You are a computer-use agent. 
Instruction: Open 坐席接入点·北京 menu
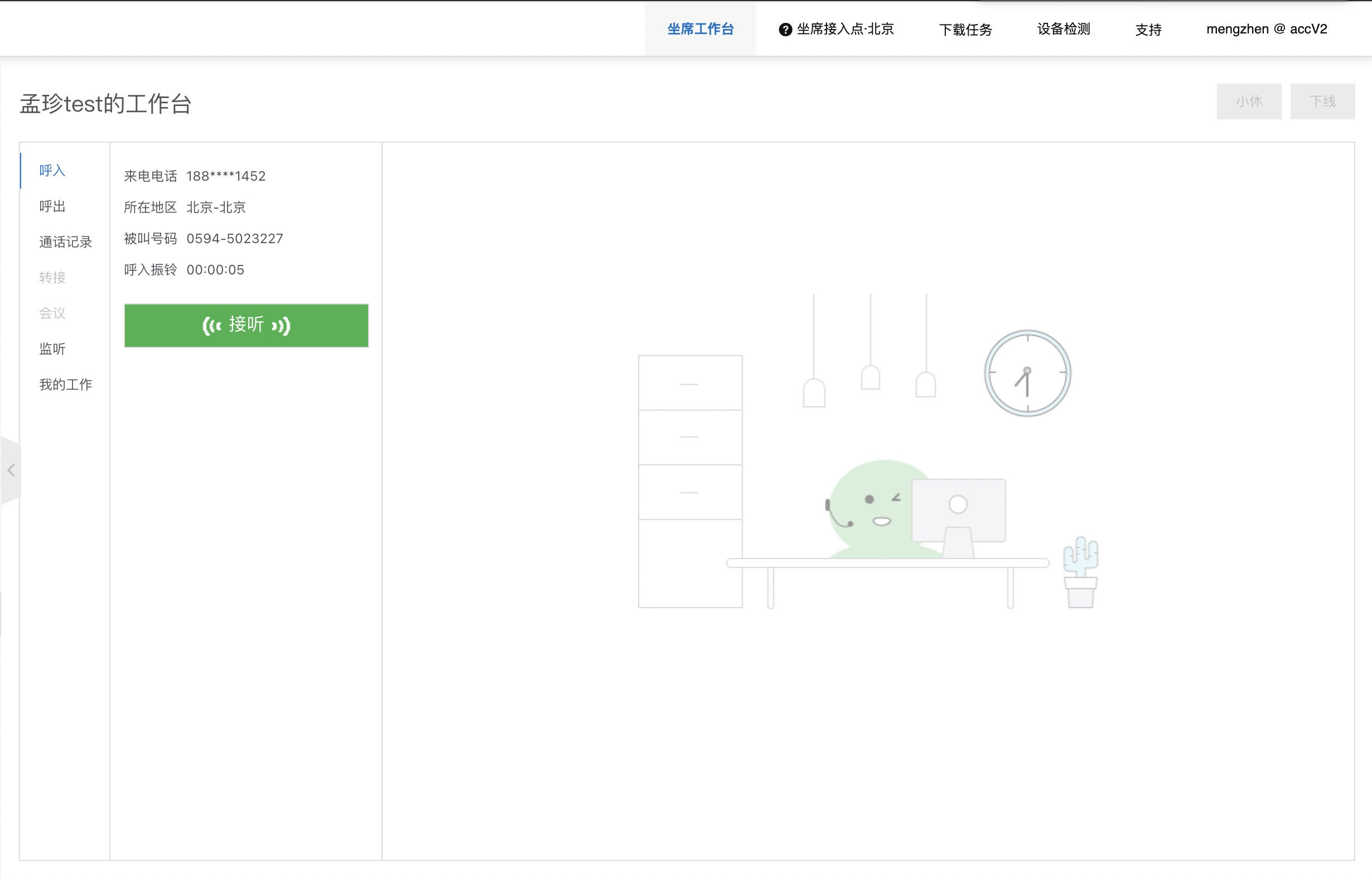pyautogui.click(x=844, y=28)
